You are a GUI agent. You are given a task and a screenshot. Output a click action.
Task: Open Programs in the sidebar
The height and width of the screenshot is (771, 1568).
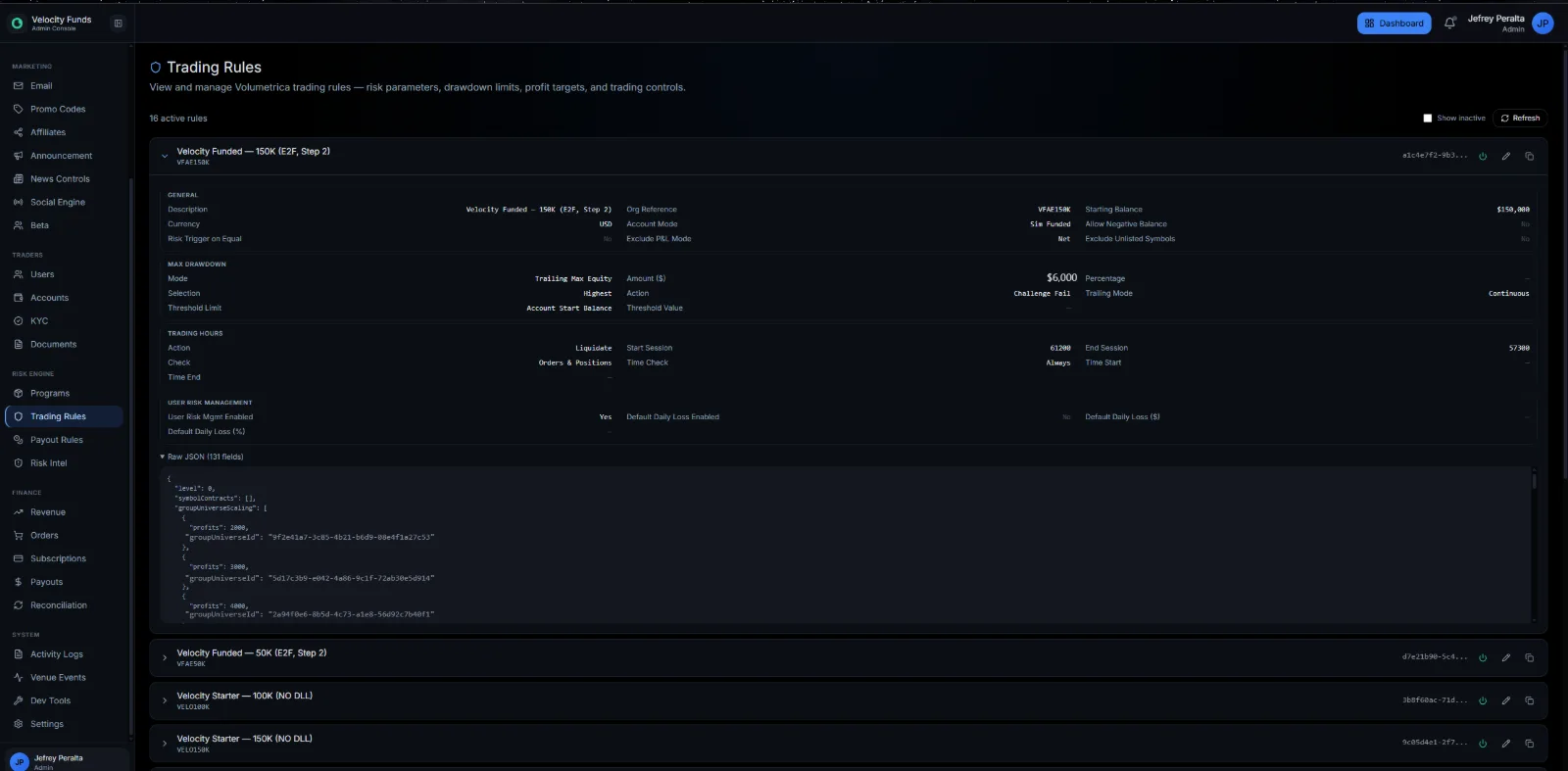(x=64, y=393)
